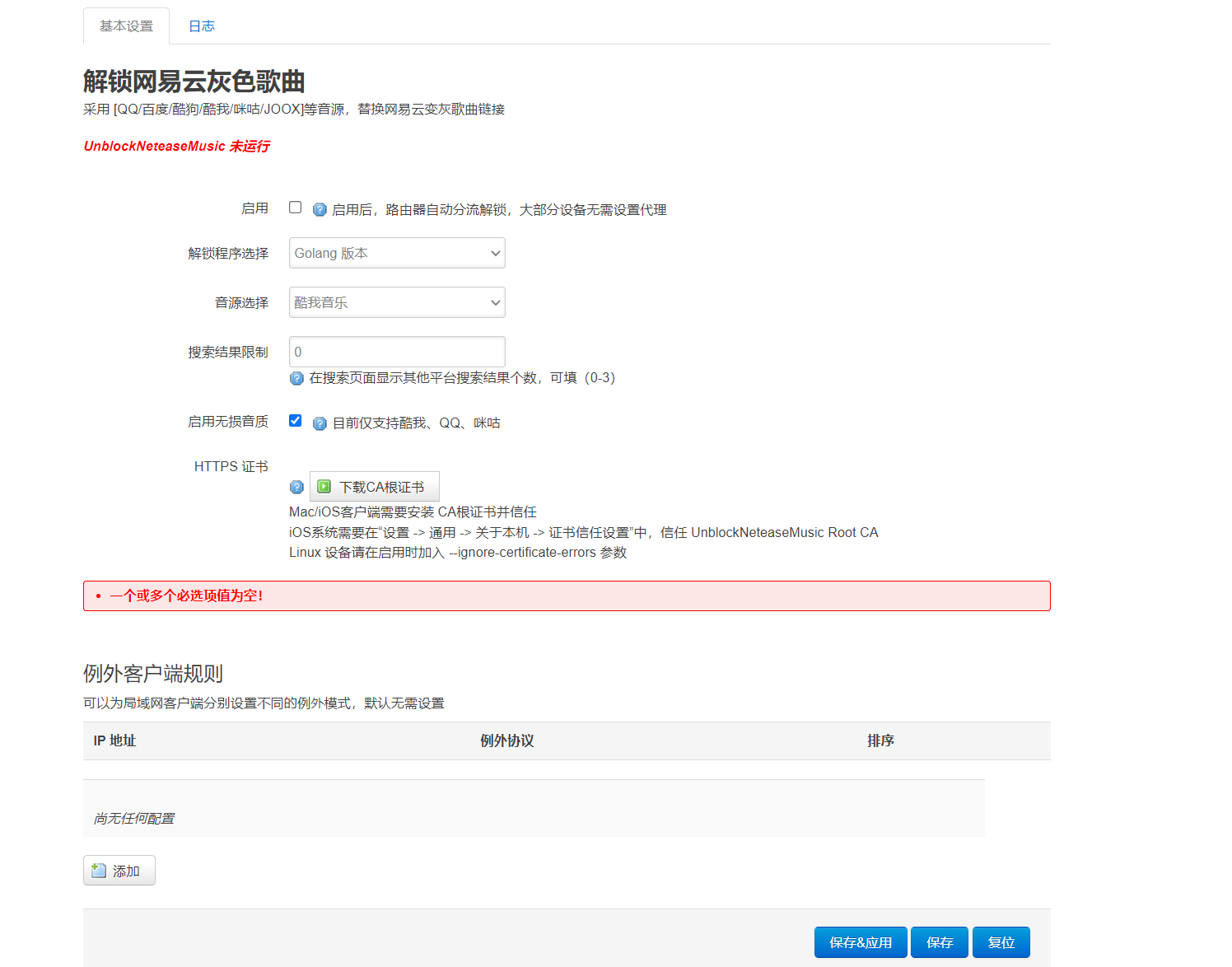Click the 搜索结果限制 input field
The height and width of the screenshot is (967, 1232).
(396, 352)
